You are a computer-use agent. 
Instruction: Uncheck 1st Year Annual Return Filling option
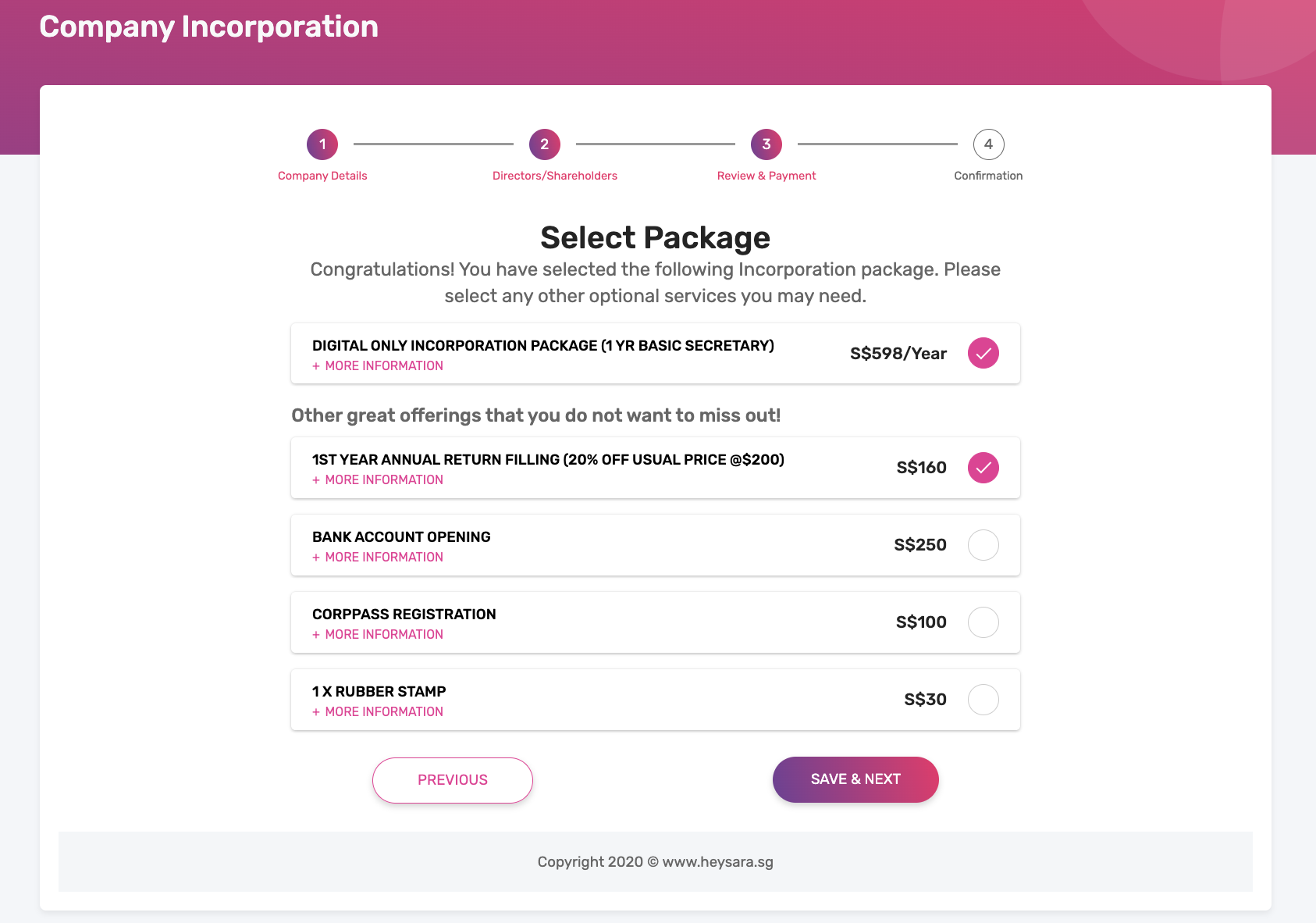coord(983,468)
